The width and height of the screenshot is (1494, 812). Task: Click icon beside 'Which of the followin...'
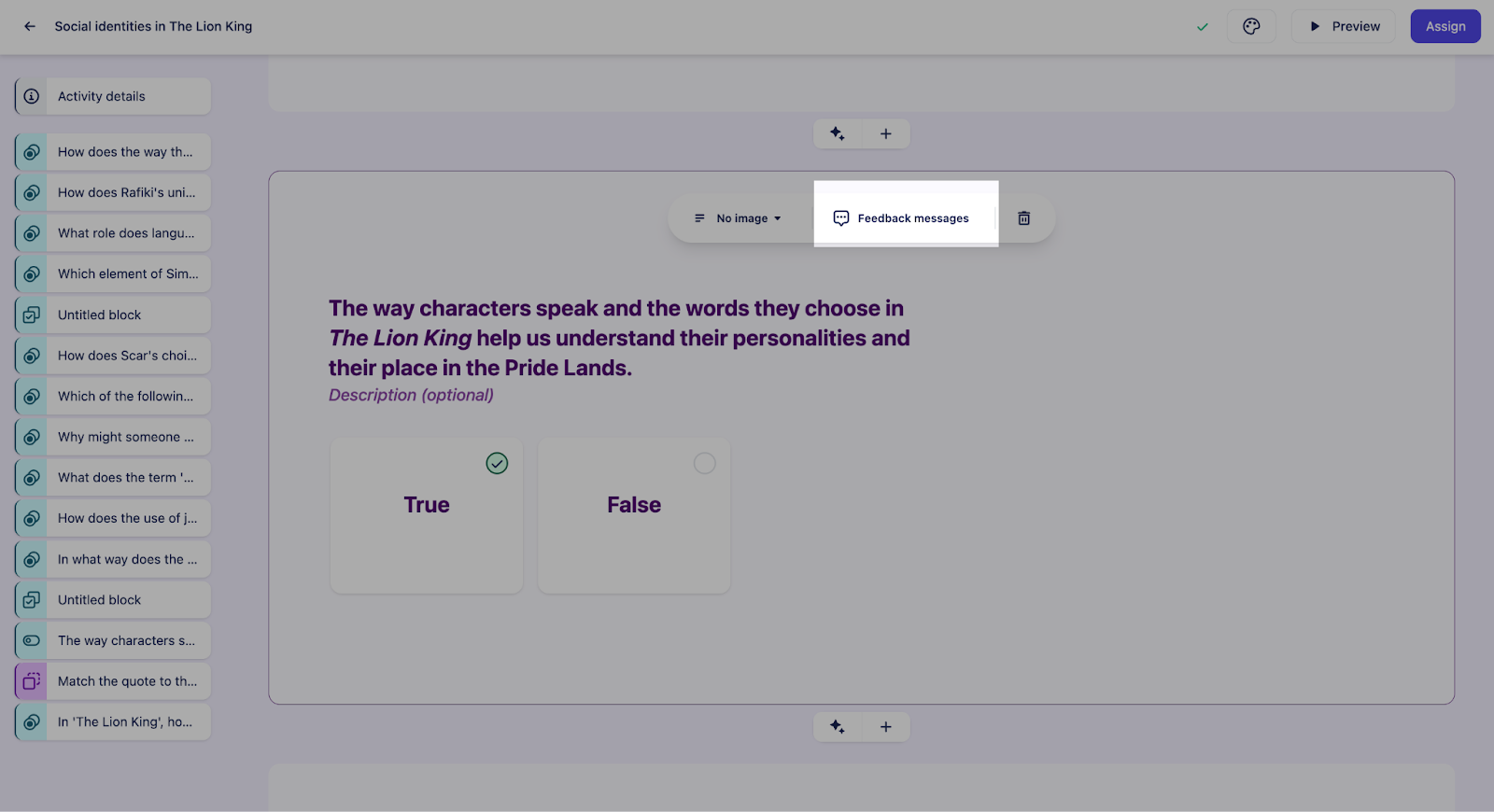[32, 396]
